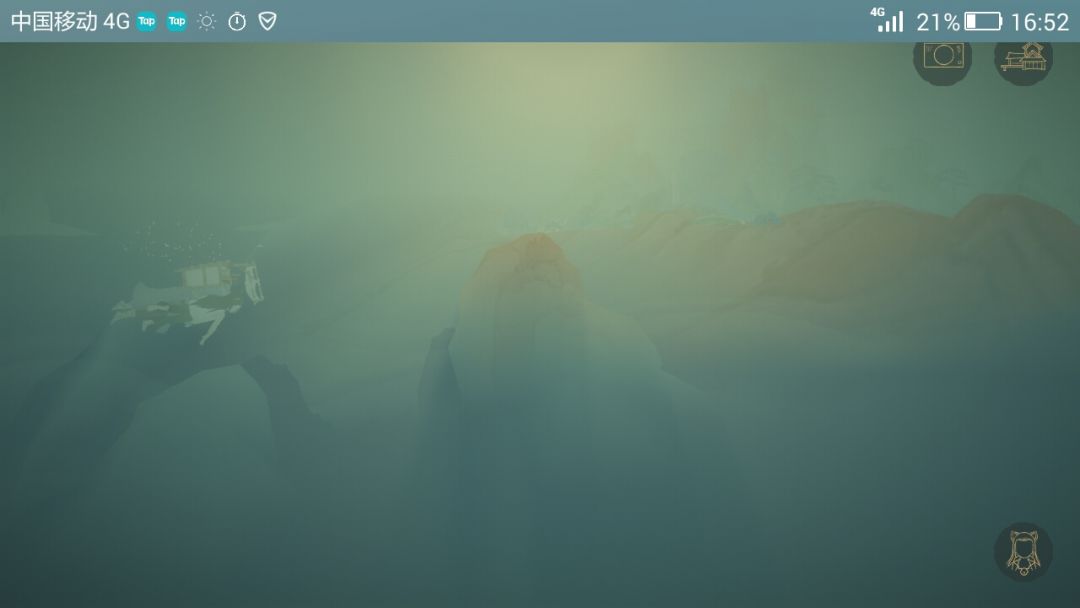Tap the 4G signal strength icon

click(x=886, y=20)
